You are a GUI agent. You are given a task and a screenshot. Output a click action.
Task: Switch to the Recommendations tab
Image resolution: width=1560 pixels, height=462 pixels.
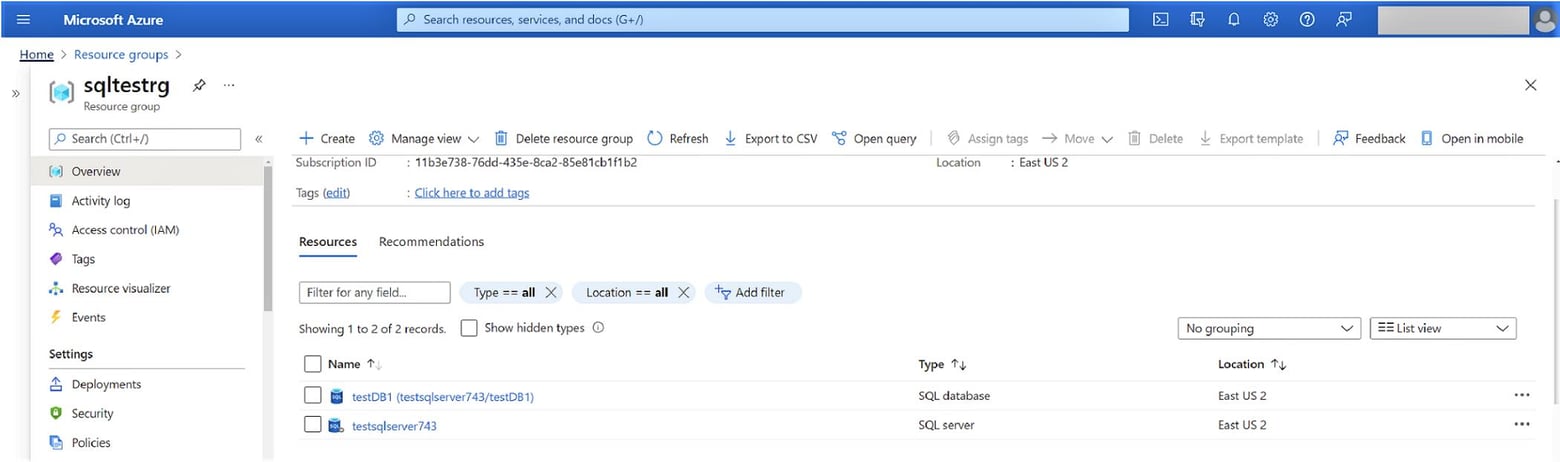pos(431,242)
